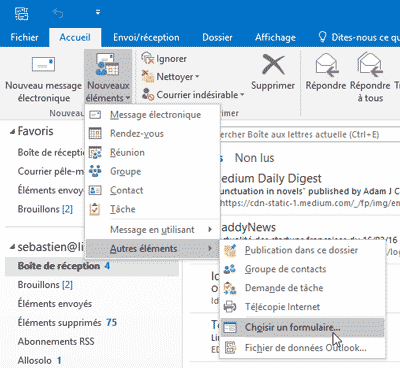The width and height of the screenshot is (400, 368).
Task: Click the Réunion menu icon
Action: click(95, 153)
